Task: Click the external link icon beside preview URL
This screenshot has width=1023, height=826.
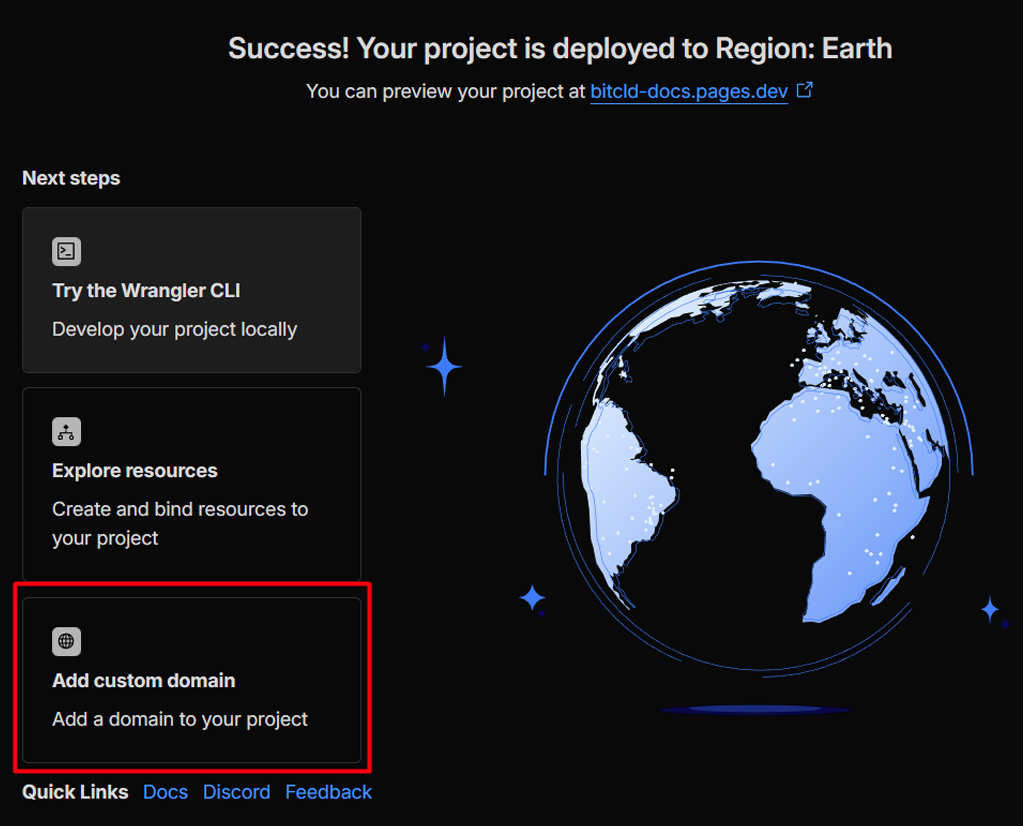Action: pyautogui.click(x=804, y=91)
